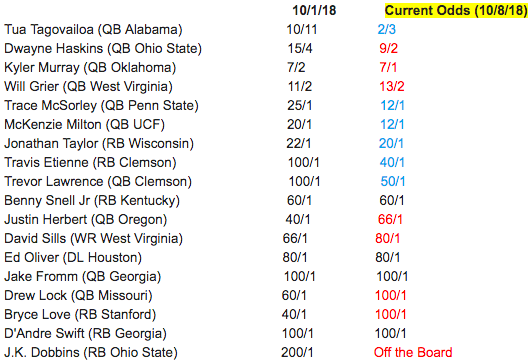Select Trace McSorley's 25/1 previous odds
Viewport: 530px width, 361px height.
299,105
